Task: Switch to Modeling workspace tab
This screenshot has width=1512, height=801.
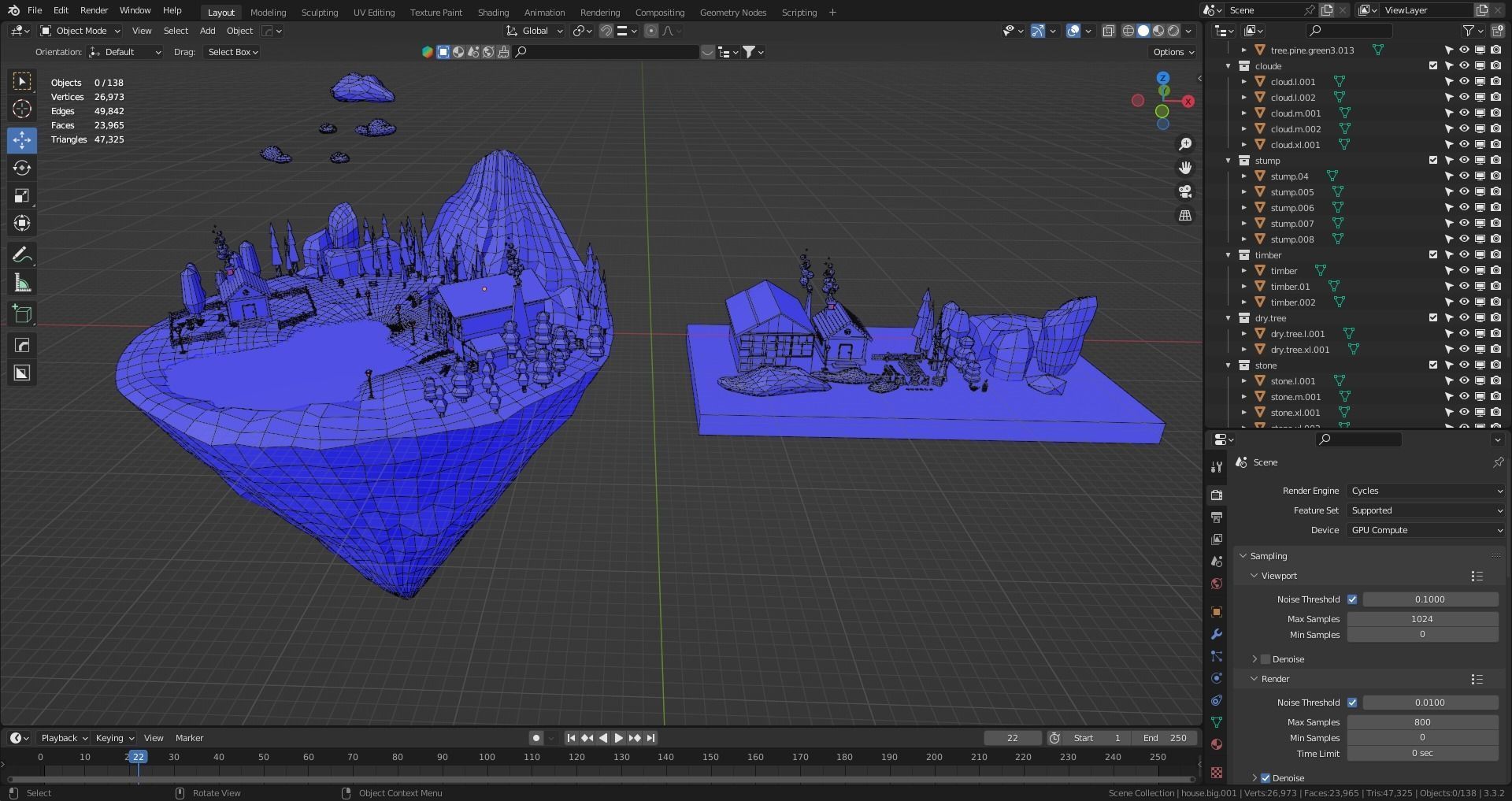Action: coord(268,13)
